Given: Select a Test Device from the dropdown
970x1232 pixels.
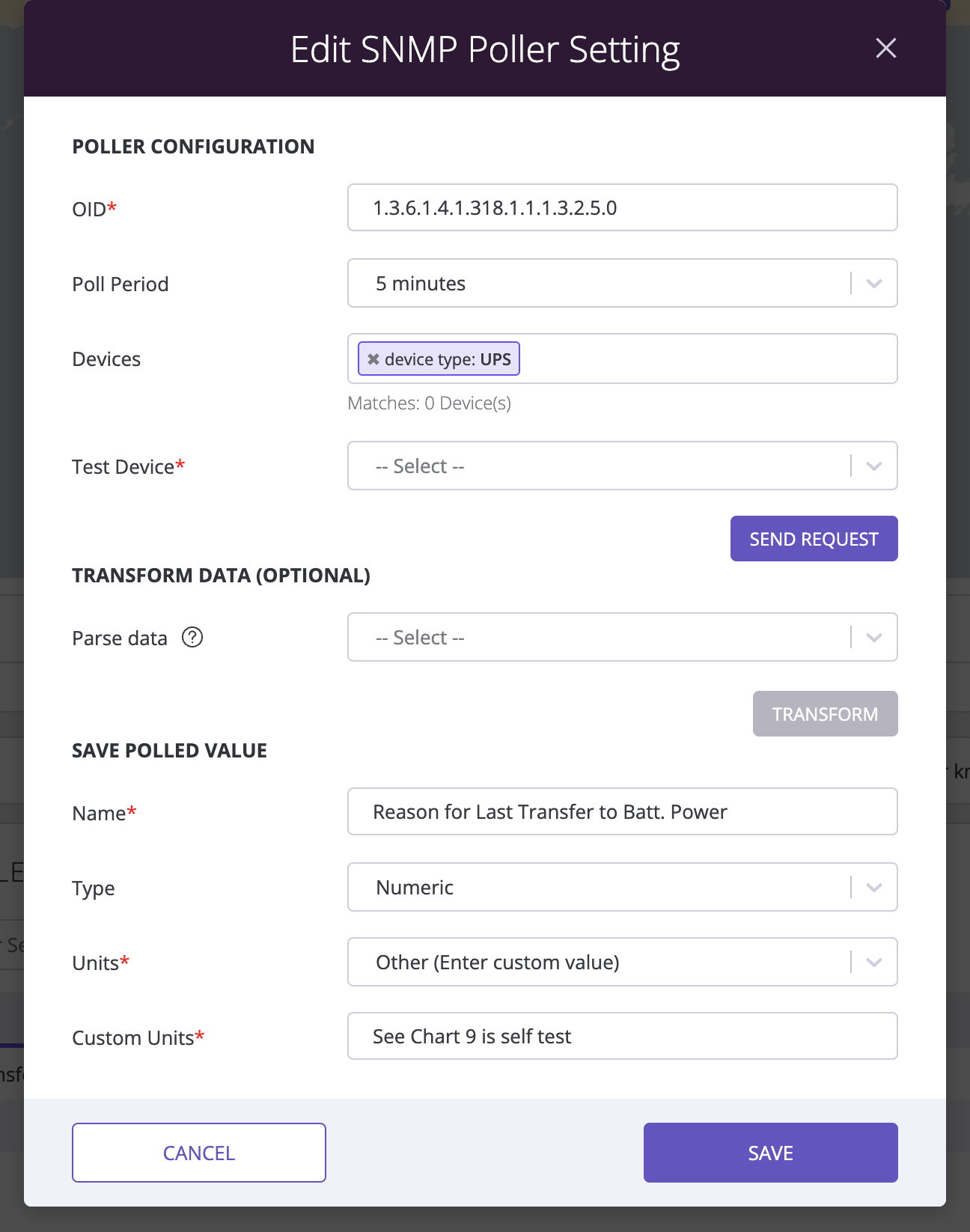Looking at the screenshot, I should [x=623, y=466].
